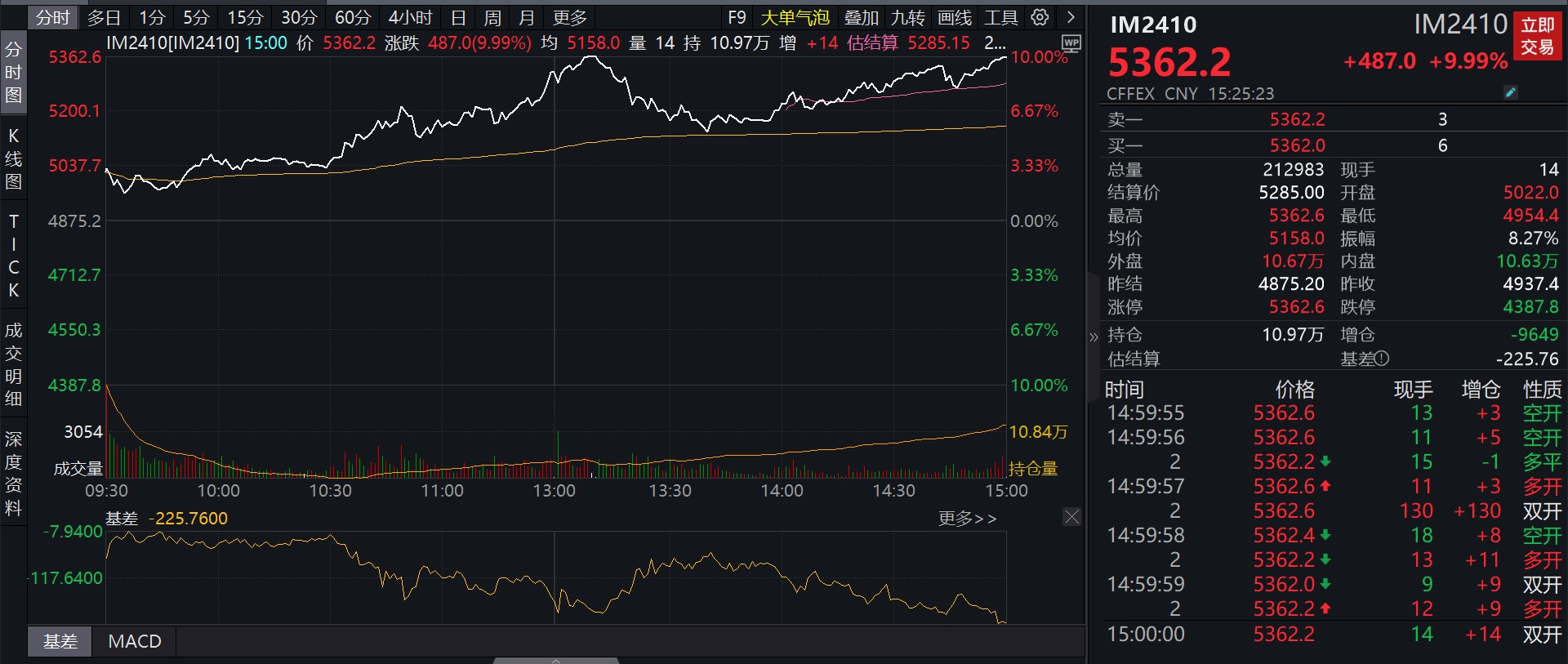Switch to 基差 indicator tab at bottom

tap(60, 641)
